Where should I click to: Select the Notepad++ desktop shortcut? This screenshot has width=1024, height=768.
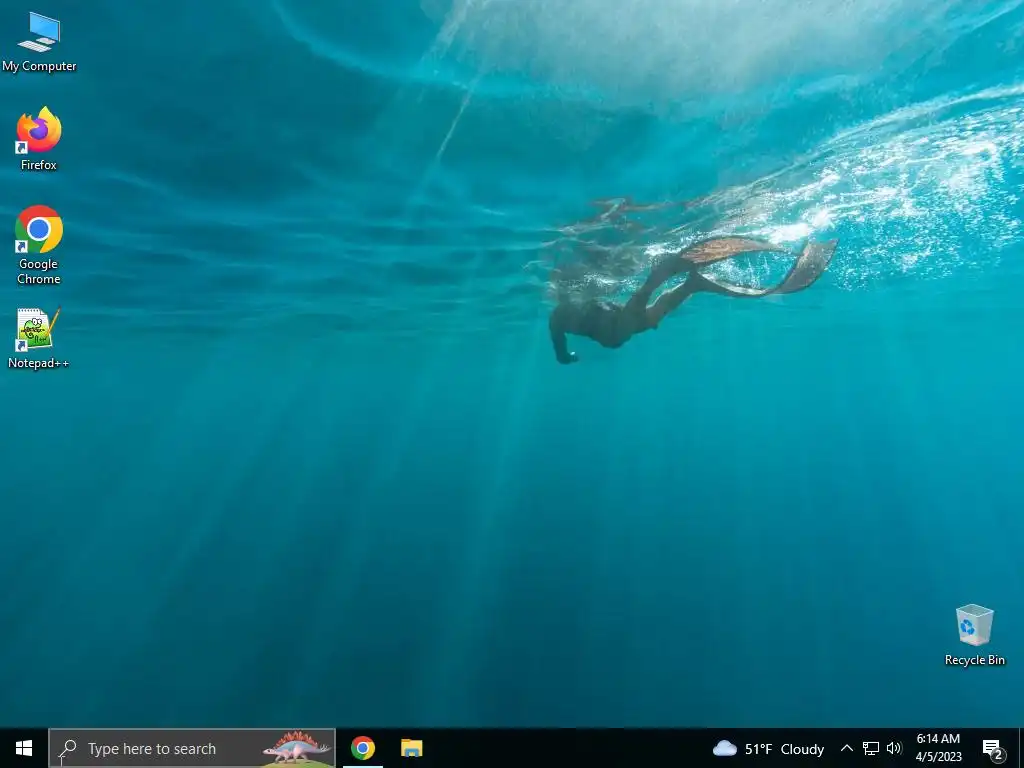[39, 338]
